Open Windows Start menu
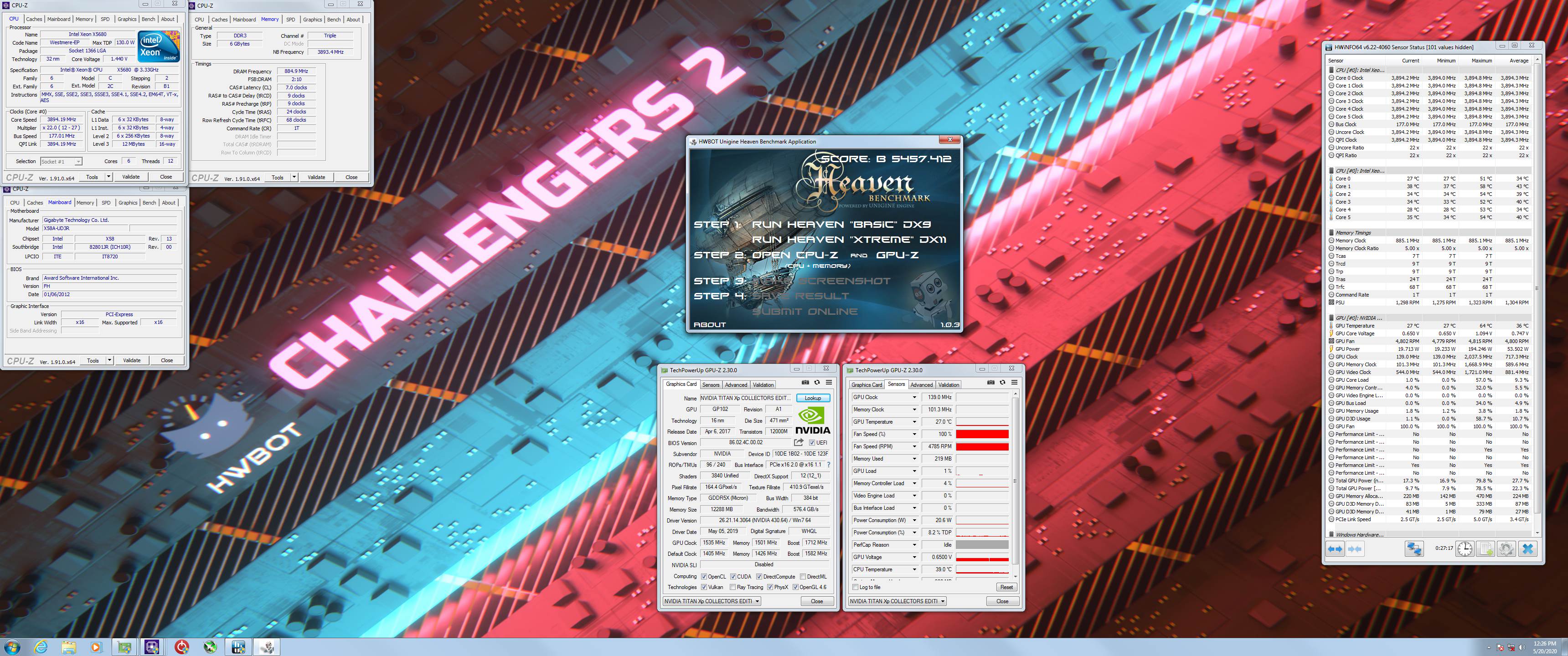This screenshot has width=1568, height=656. point(11,646)
